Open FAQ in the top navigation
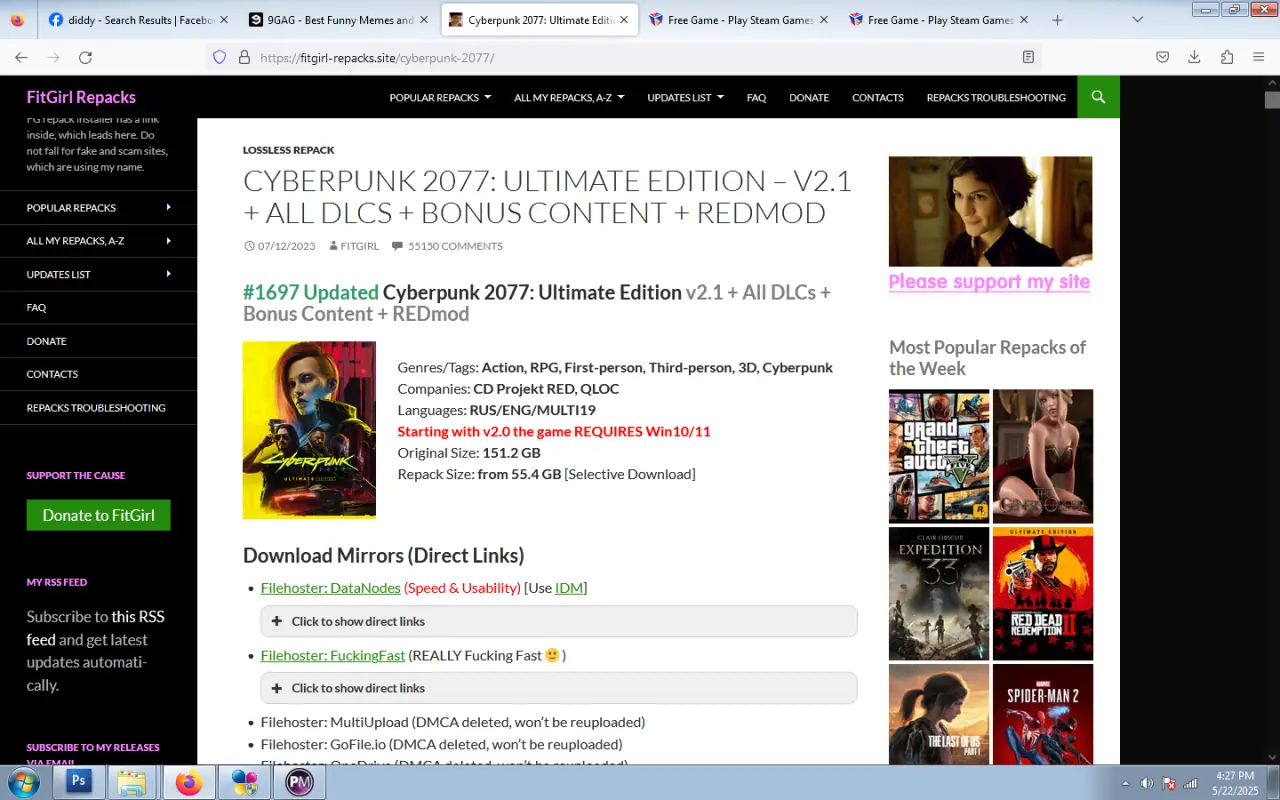 click(x=756, y=97)
